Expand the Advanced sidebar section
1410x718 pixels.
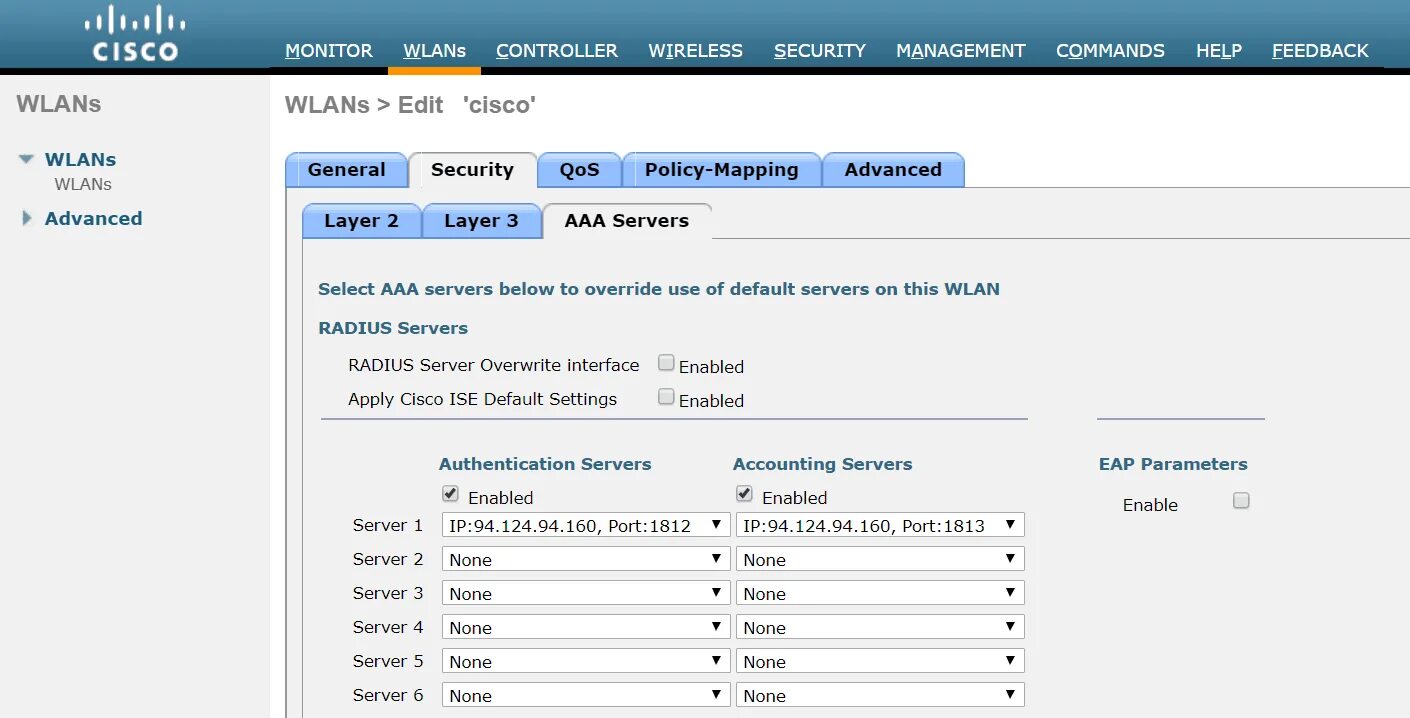27,218
